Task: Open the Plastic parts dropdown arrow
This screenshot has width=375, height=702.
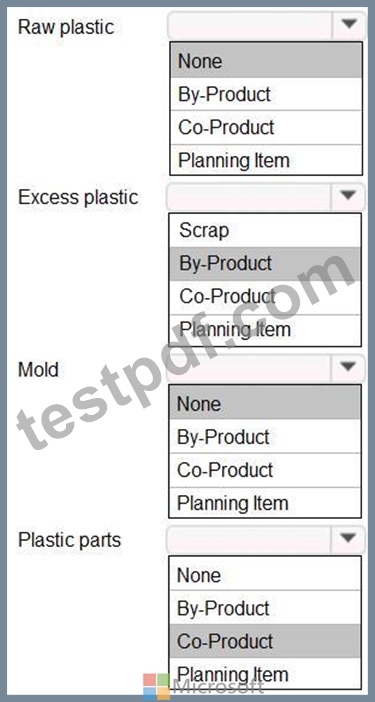Action: (348, 539)
